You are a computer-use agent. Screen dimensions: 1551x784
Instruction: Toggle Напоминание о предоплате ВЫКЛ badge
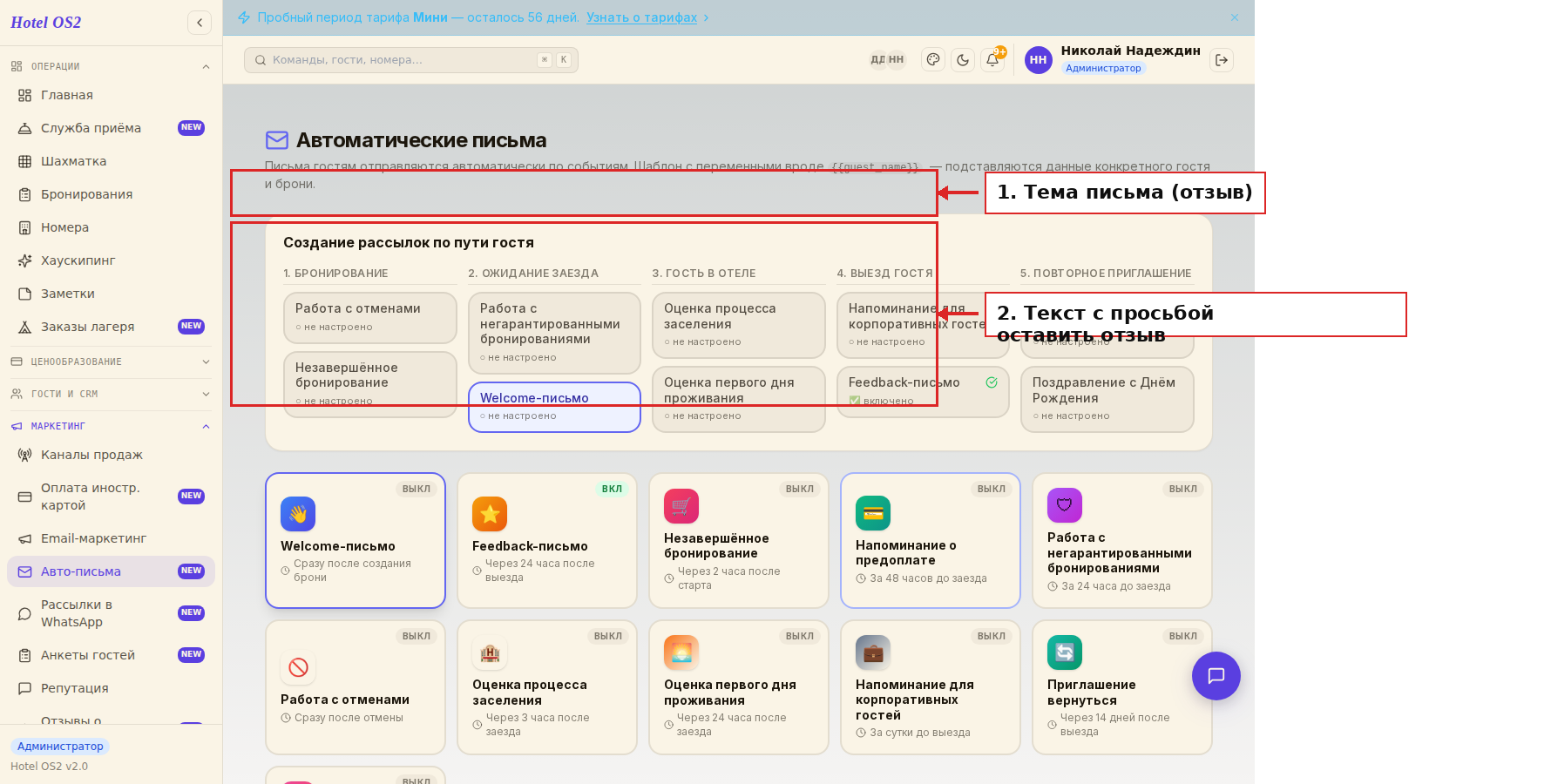tap(992, 489)
